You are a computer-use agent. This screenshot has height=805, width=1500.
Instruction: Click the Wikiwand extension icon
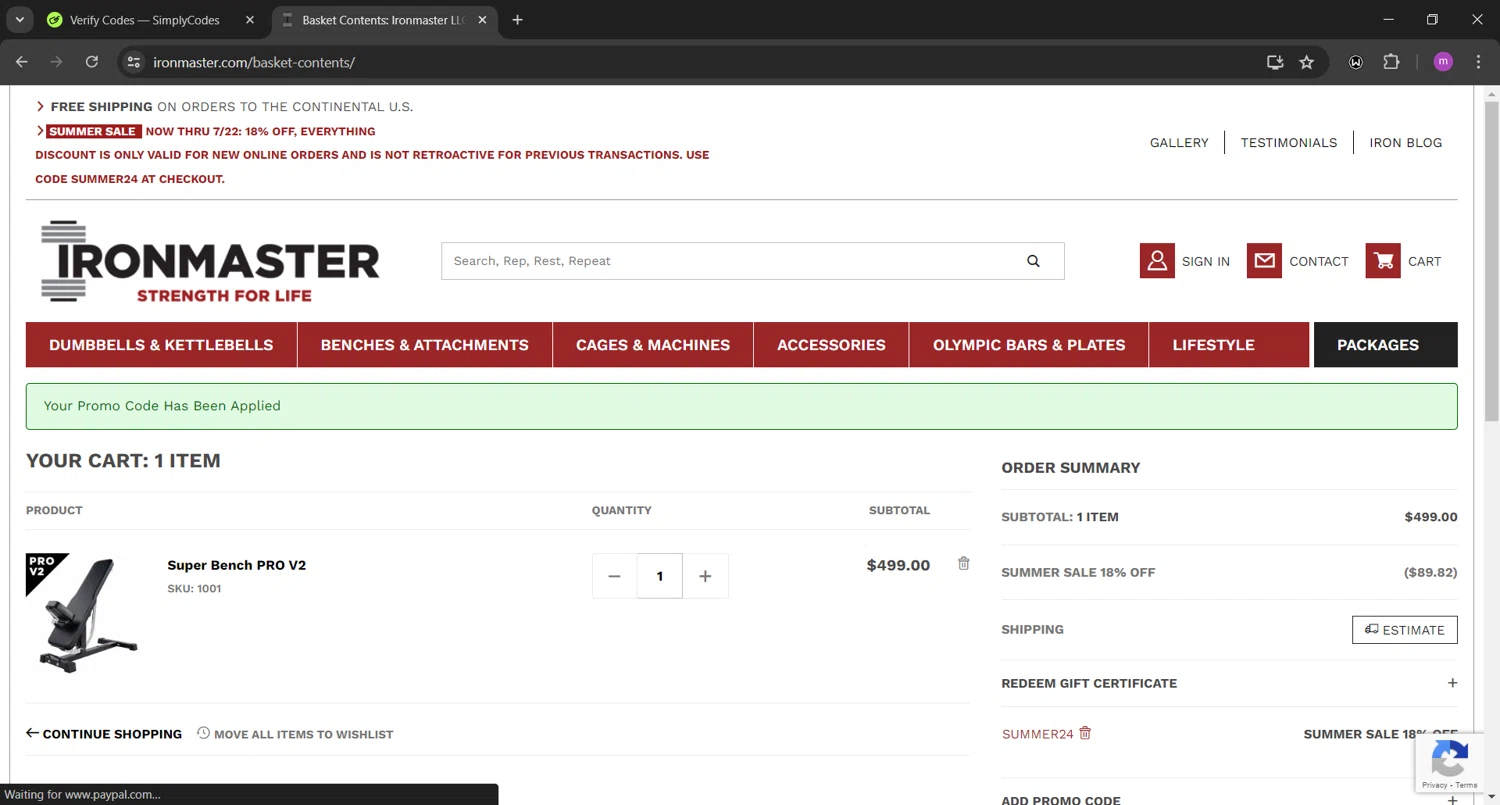coord(1356,62)
